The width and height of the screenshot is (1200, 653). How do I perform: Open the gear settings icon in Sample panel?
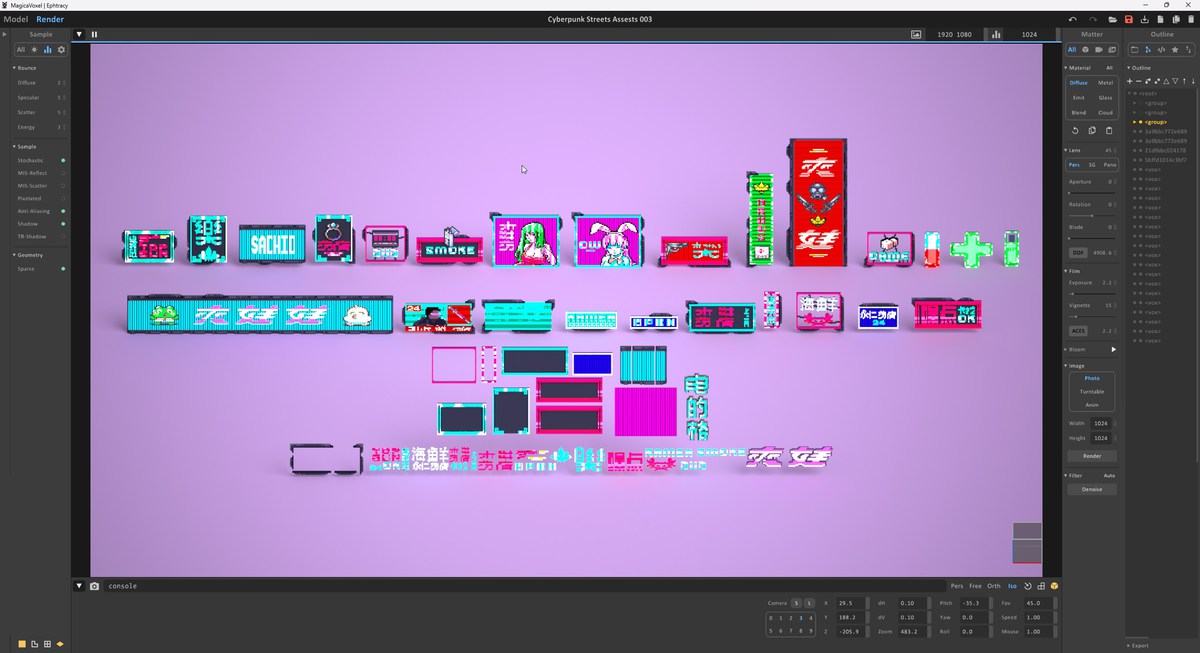point(61,49)
